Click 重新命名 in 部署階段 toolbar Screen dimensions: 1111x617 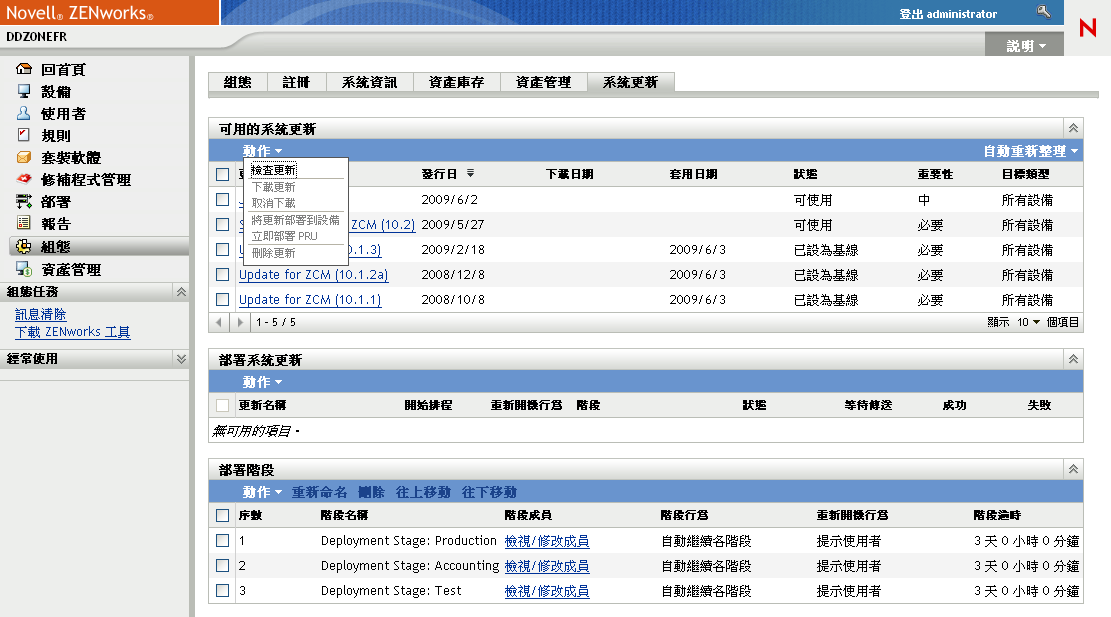(x=320, y=492)
